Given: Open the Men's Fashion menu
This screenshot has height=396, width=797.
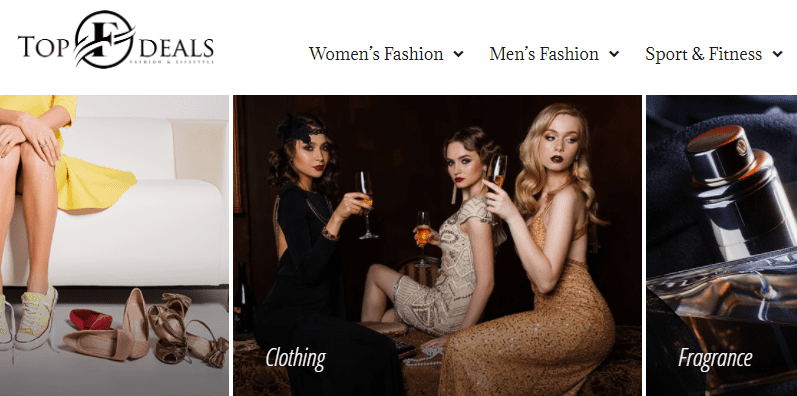Looking at the screenshot, I should (544, 54).
